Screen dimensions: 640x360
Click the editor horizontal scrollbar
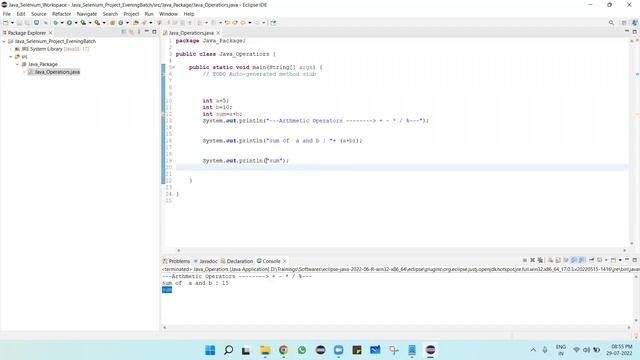(x=401, y=250)
